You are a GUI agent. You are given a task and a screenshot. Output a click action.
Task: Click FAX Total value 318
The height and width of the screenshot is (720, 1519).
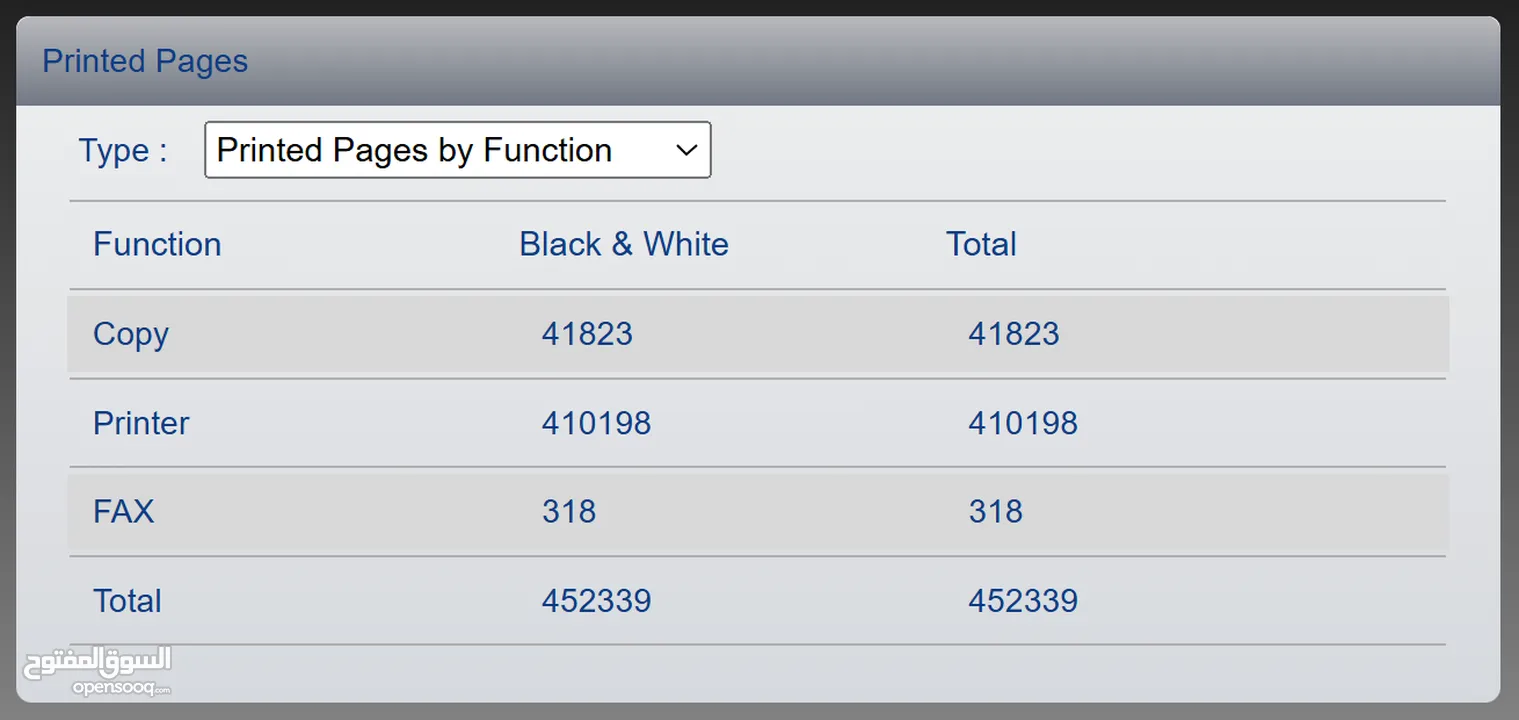pos(996,512)
